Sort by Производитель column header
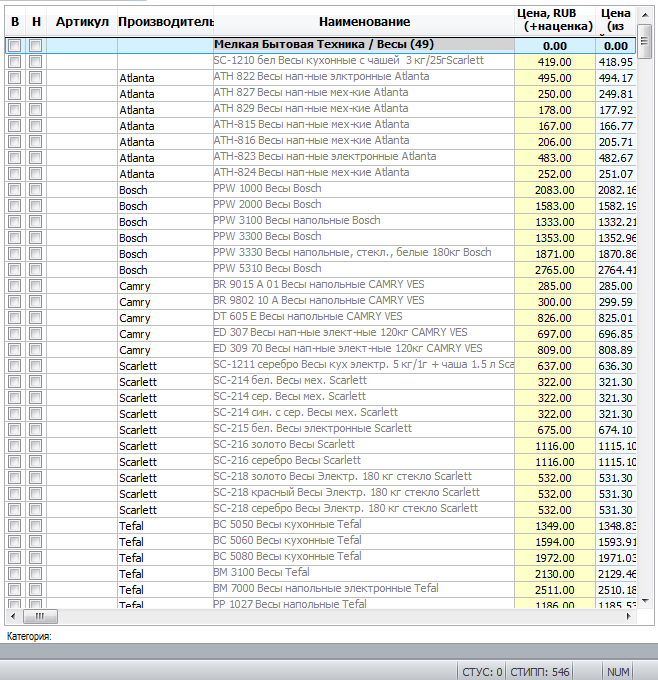 pyautogui.click(x=165, y=21)
